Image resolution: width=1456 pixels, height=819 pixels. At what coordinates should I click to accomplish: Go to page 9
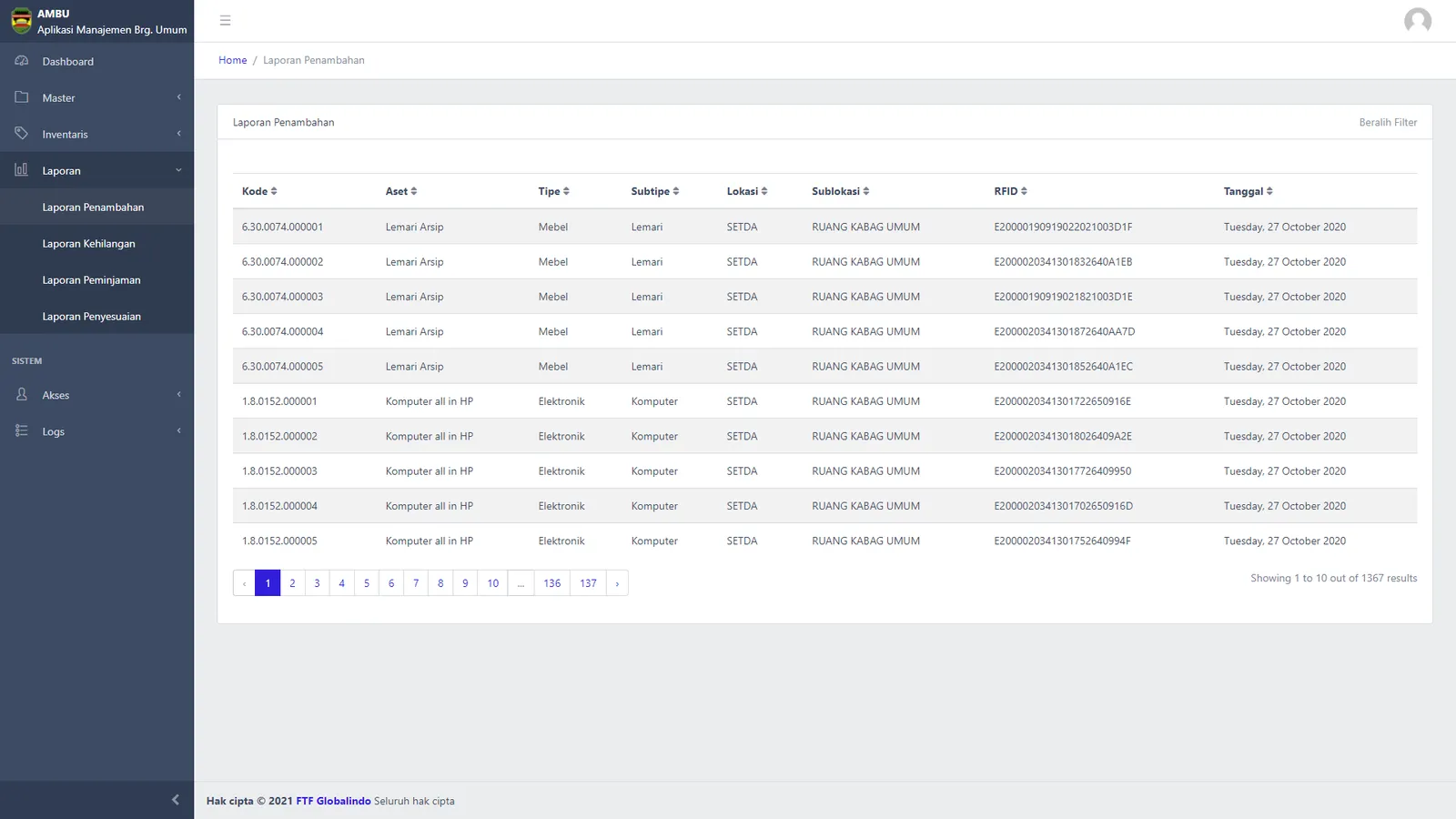[x=465, y=583]
